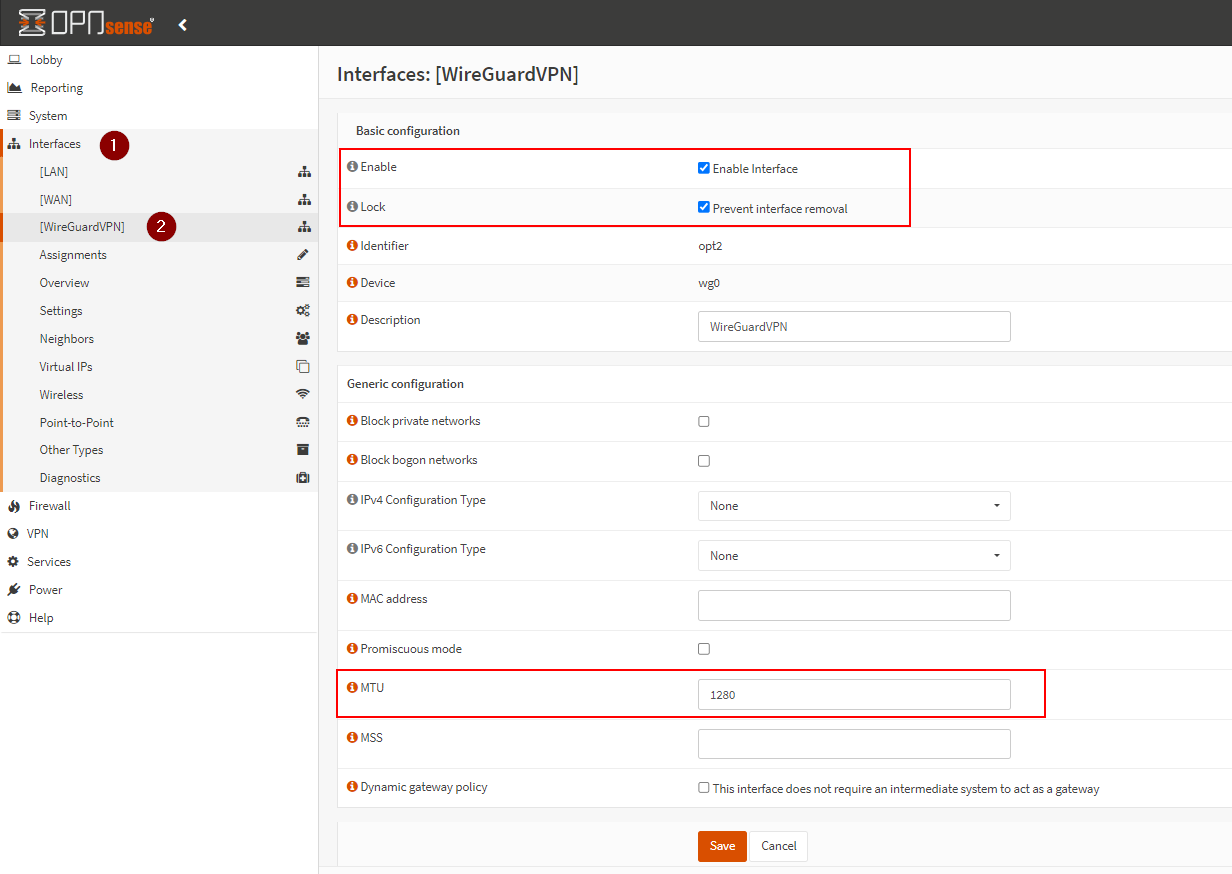
Task: Open IPv6 Configuration Type dropdown
Action: pos(854,556)
